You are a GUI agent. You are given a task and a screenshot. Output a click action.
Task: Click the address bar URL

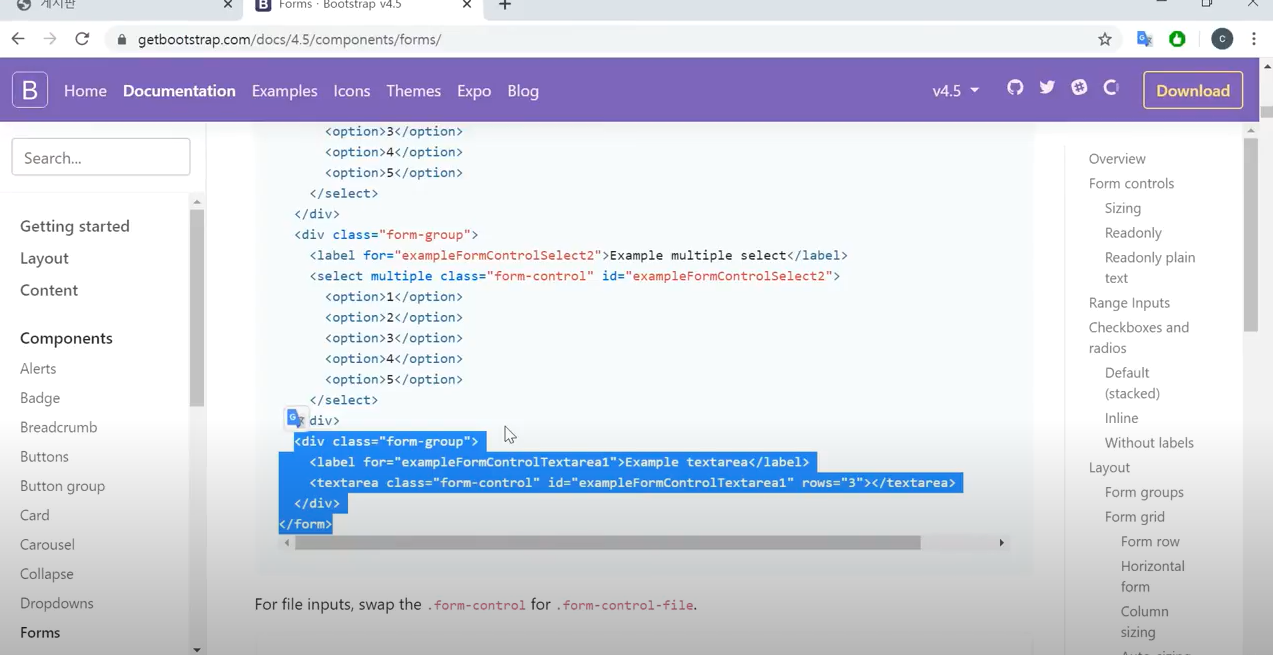coord(290,40)
